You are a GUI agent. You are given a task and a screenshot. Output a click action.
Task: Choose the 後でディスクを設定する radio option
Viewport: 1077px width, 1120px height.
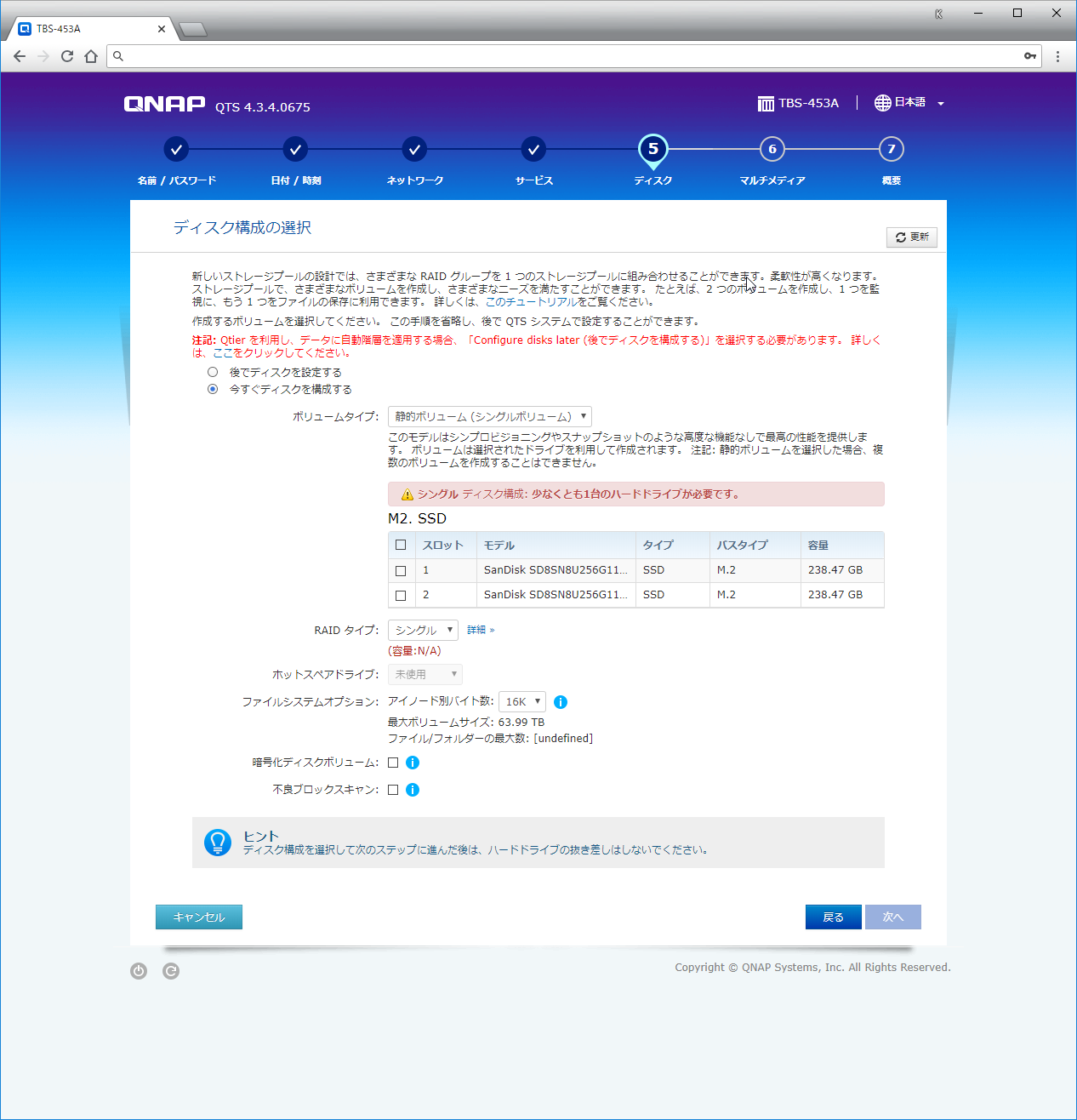point(213,372)
